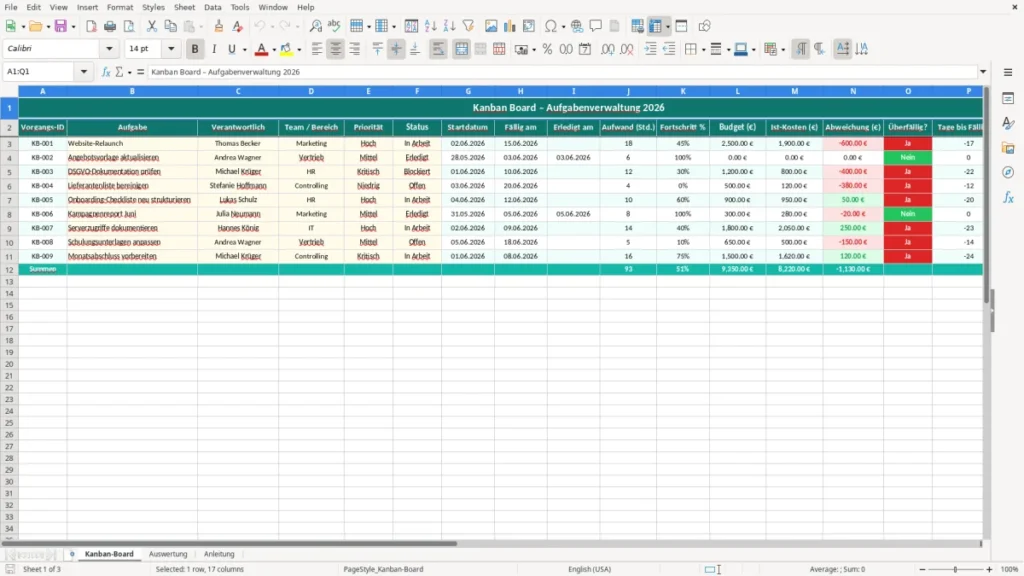Image resolution: width=1024 pixels, height=576 pixels.
Task: Open sidebar Styles panel
Action: (1008, 123)
